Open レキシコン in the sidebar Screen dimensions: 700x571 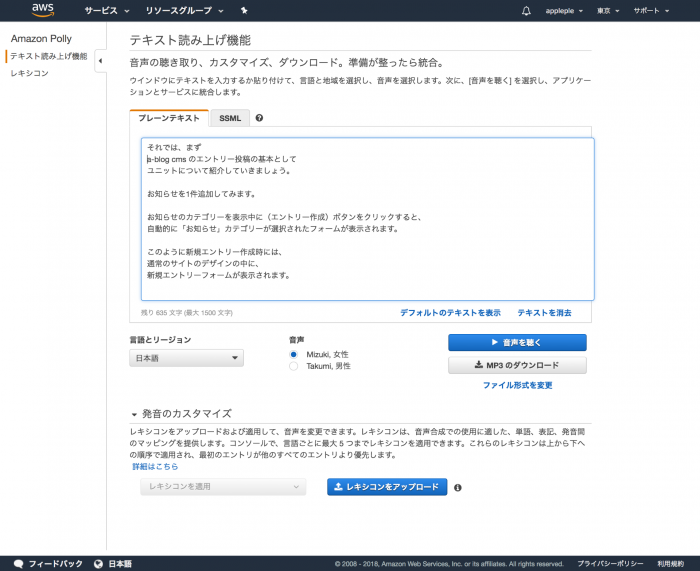coord(29,73)
